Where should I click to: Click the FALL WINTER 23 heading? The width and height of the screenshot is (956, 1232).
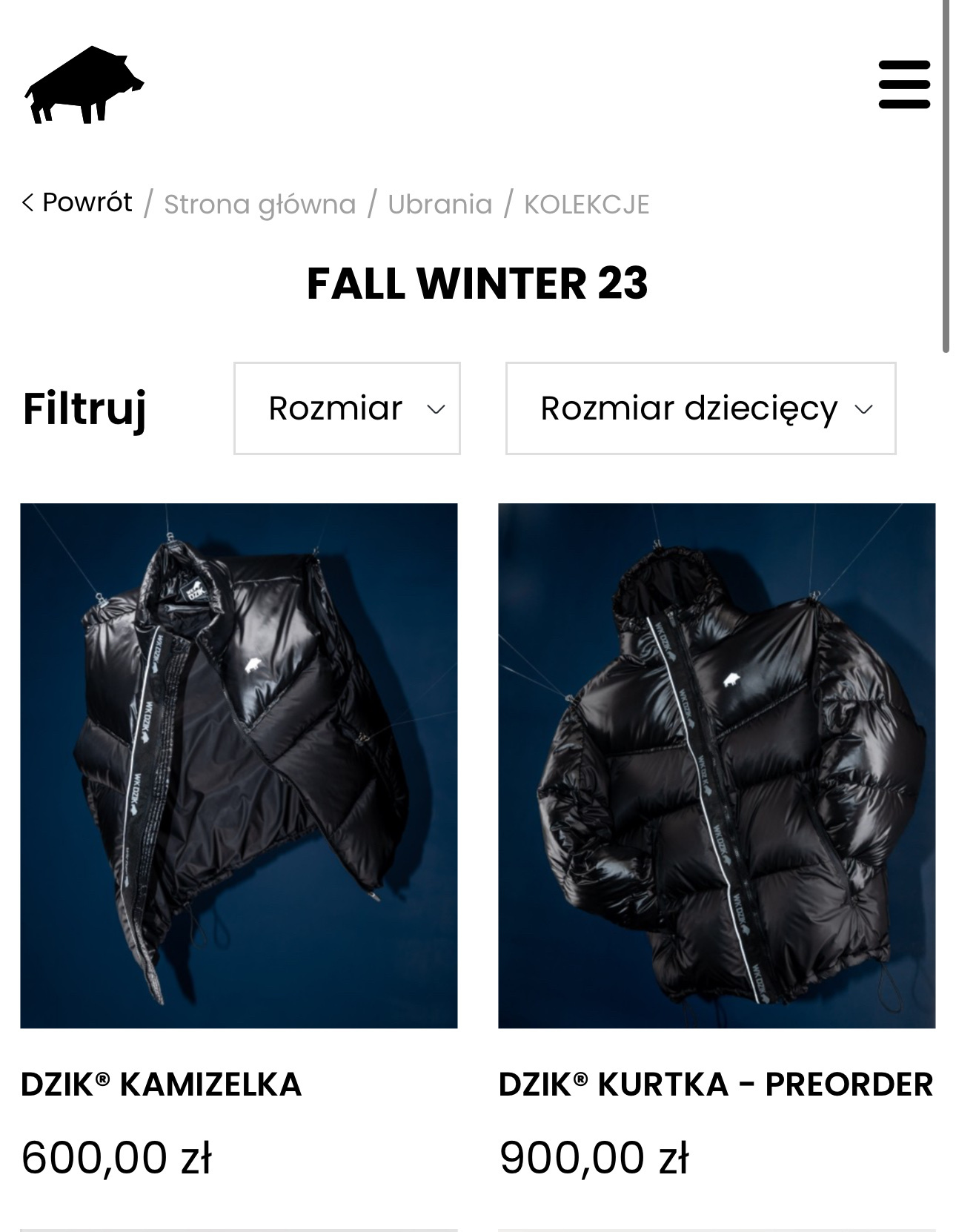(x=477, y=283)
